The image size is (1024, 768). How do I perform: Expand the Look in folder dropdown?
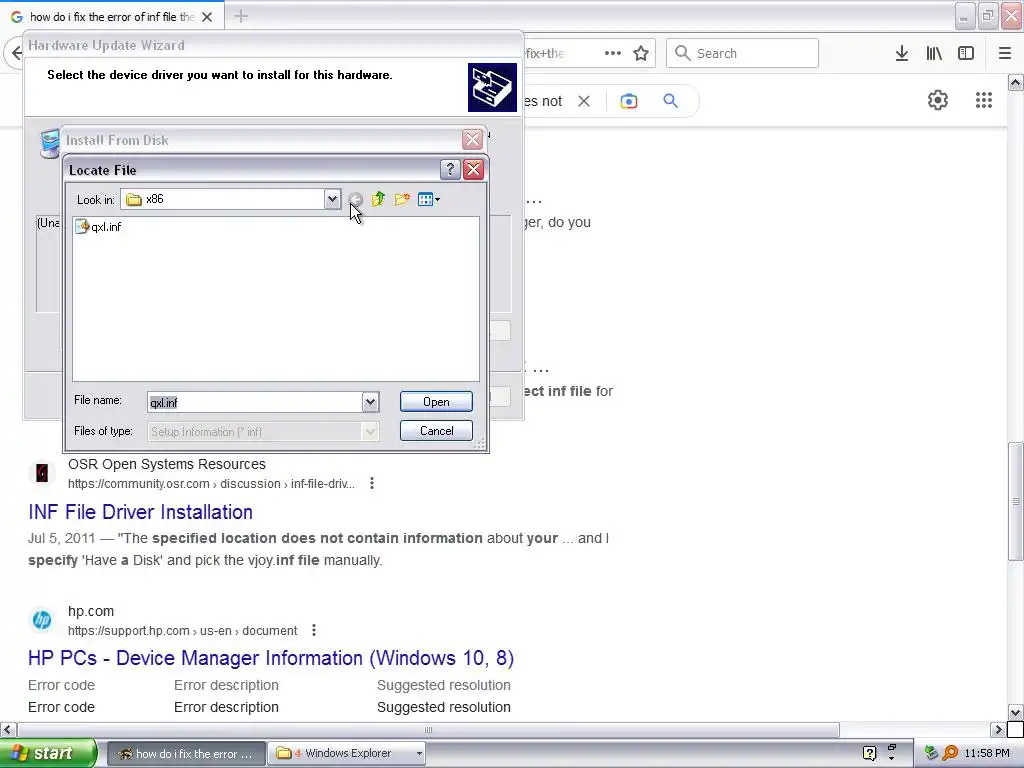pyautogui.click(x=332, y=199)
